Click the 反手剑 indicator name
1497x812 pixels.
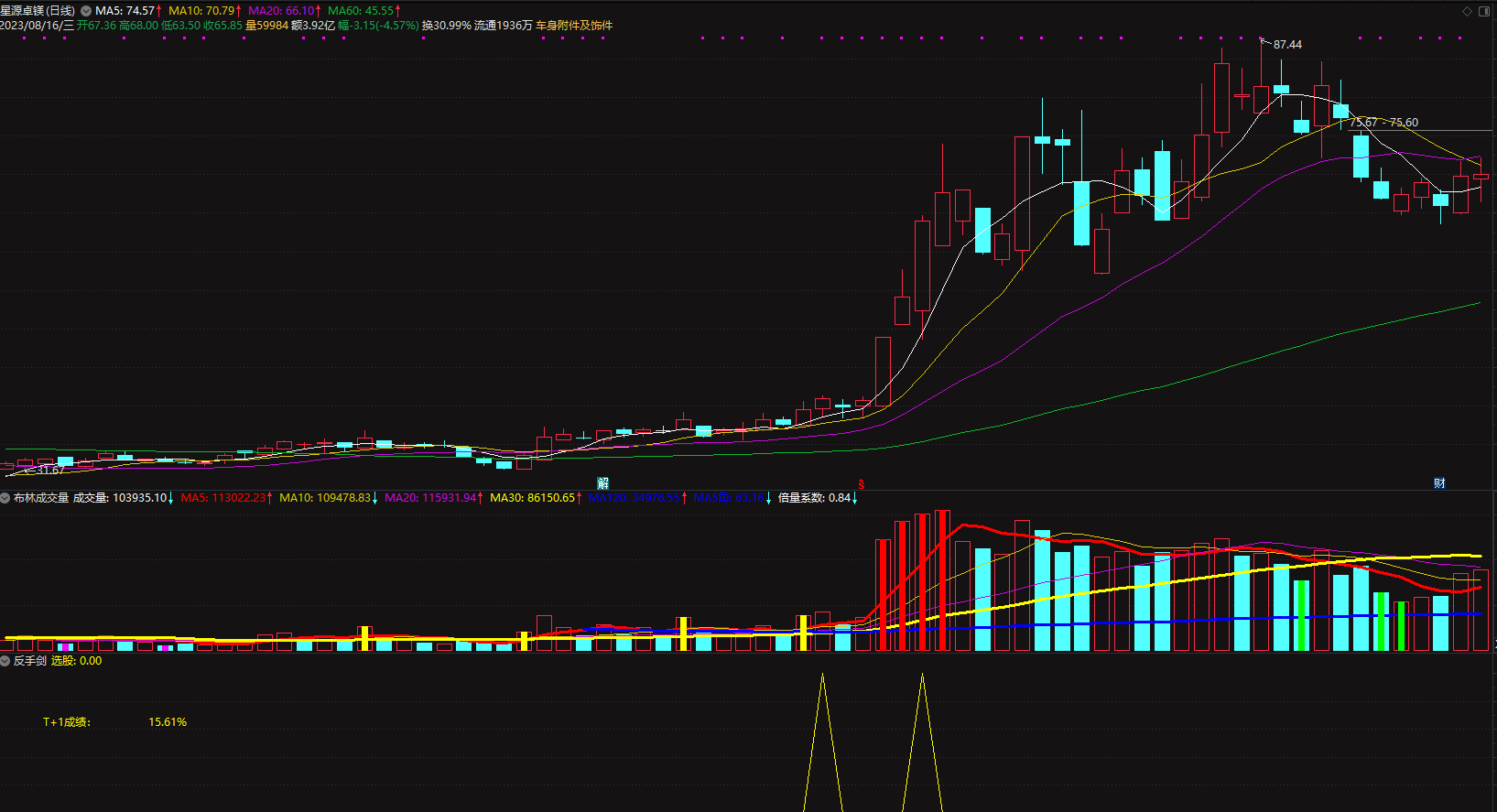30,661
